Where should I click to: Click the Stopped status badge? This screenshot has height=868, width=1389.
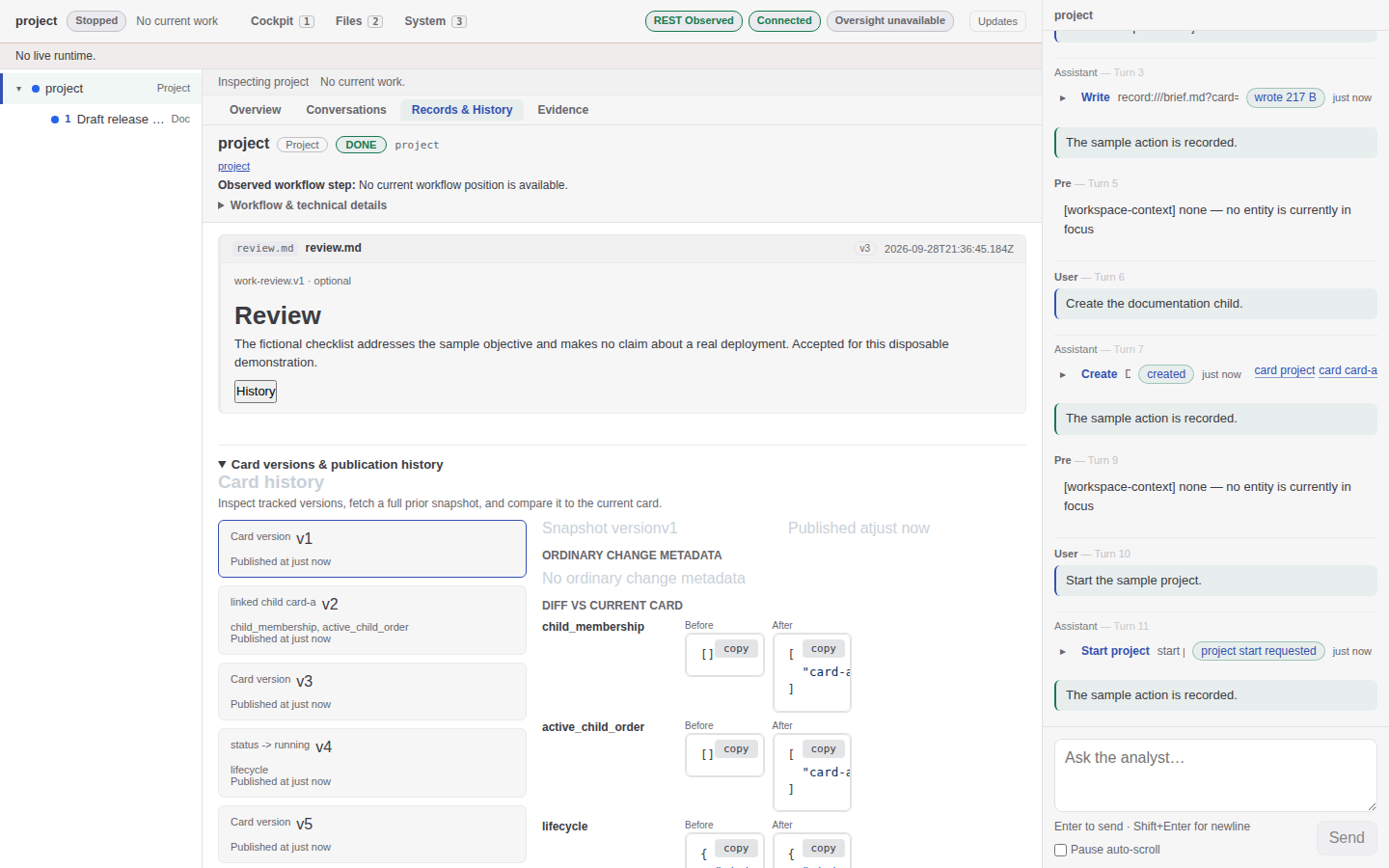(x=96, y=21)
